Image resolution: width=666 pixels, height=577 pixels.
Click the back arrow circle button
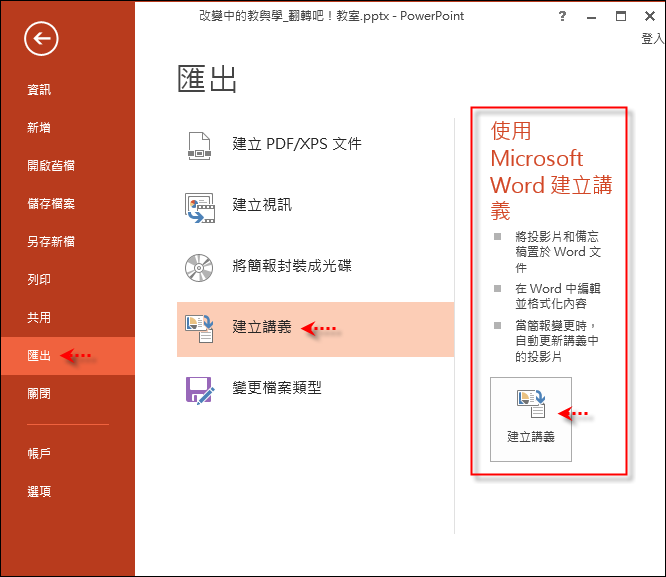(41, 39)
